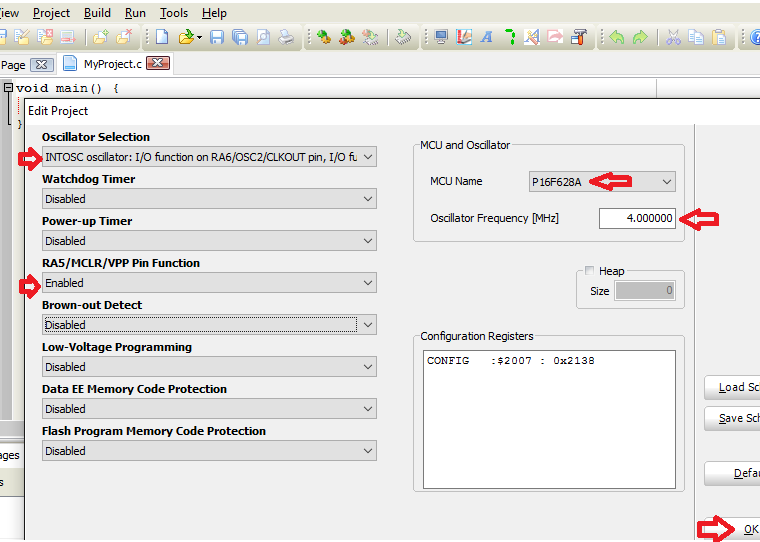Click the pink export arrow toolbar icon
This screenshot has width=760, height=542.
tap(555, 37)
